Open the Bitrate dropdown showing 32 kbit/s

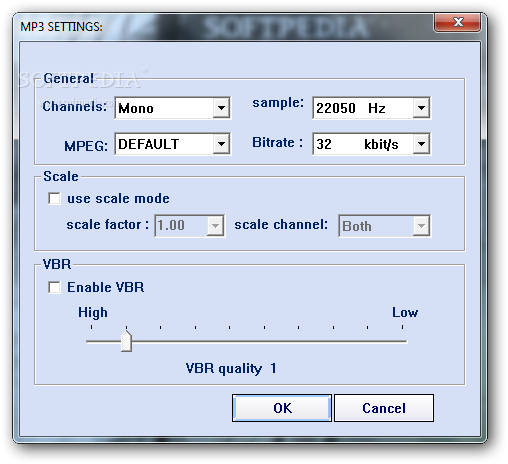pyautogui.click(x=371, y=144)
